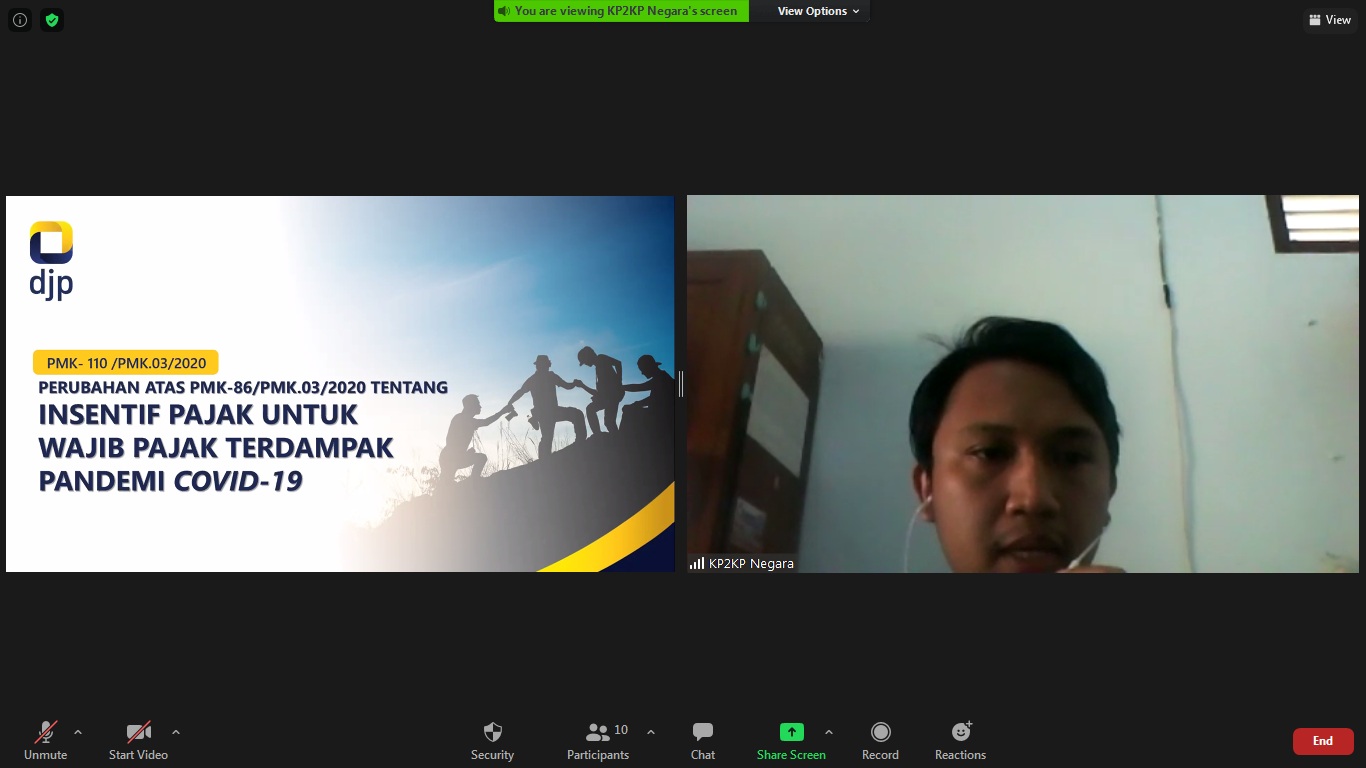
Task: Open the Security shield options
Action: coord(492,740)
